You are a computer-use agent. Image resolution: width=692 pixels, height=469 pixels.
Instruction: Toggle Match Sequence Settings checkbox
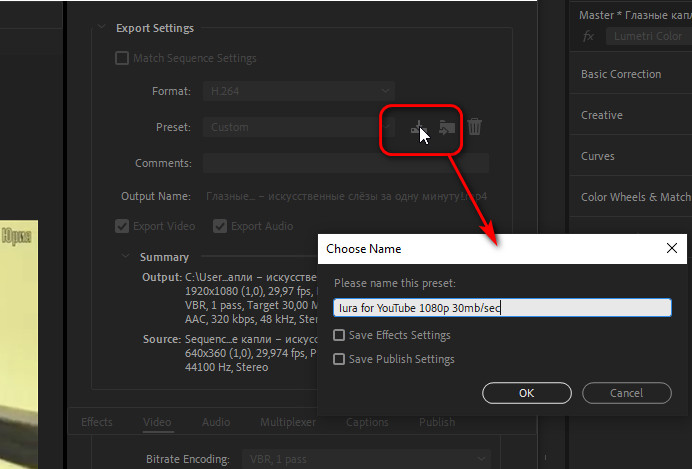tap(122, 58)
